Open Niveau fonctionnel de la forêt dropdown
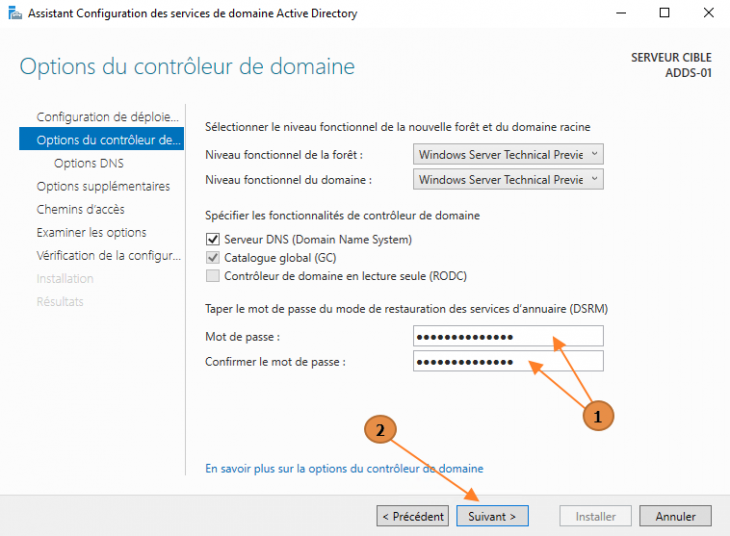Viewport: 730px width, 536px height. pyautogui.click(x=508, y=154)
